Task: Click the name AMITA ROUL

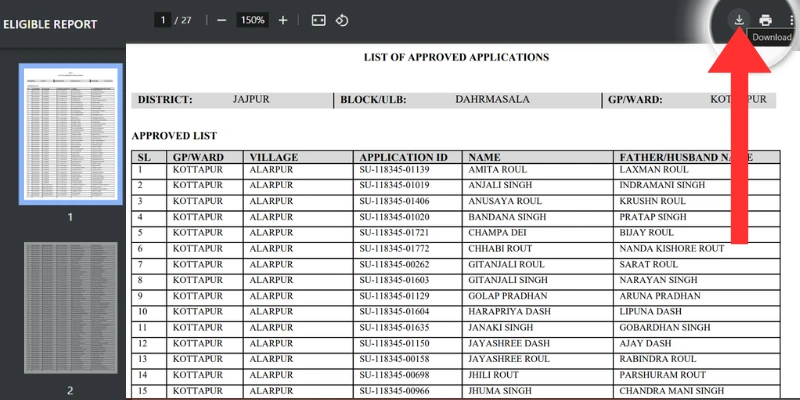Action: (x=497, y=169)
